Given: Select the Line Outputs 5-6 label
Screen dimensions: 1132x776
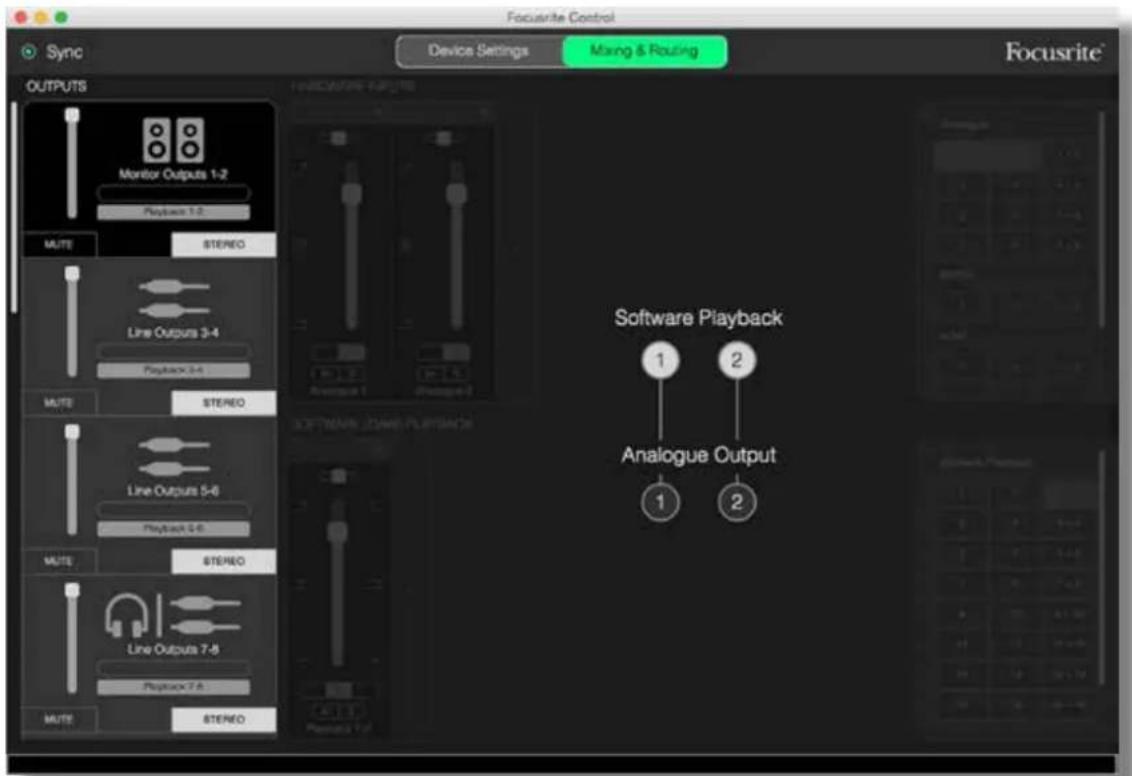Looking at the screenshot, I should [173, 491].
